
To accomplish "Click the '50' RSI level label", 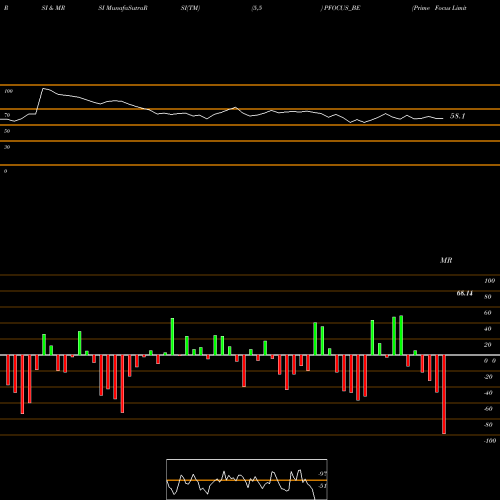I will point(7,131).
